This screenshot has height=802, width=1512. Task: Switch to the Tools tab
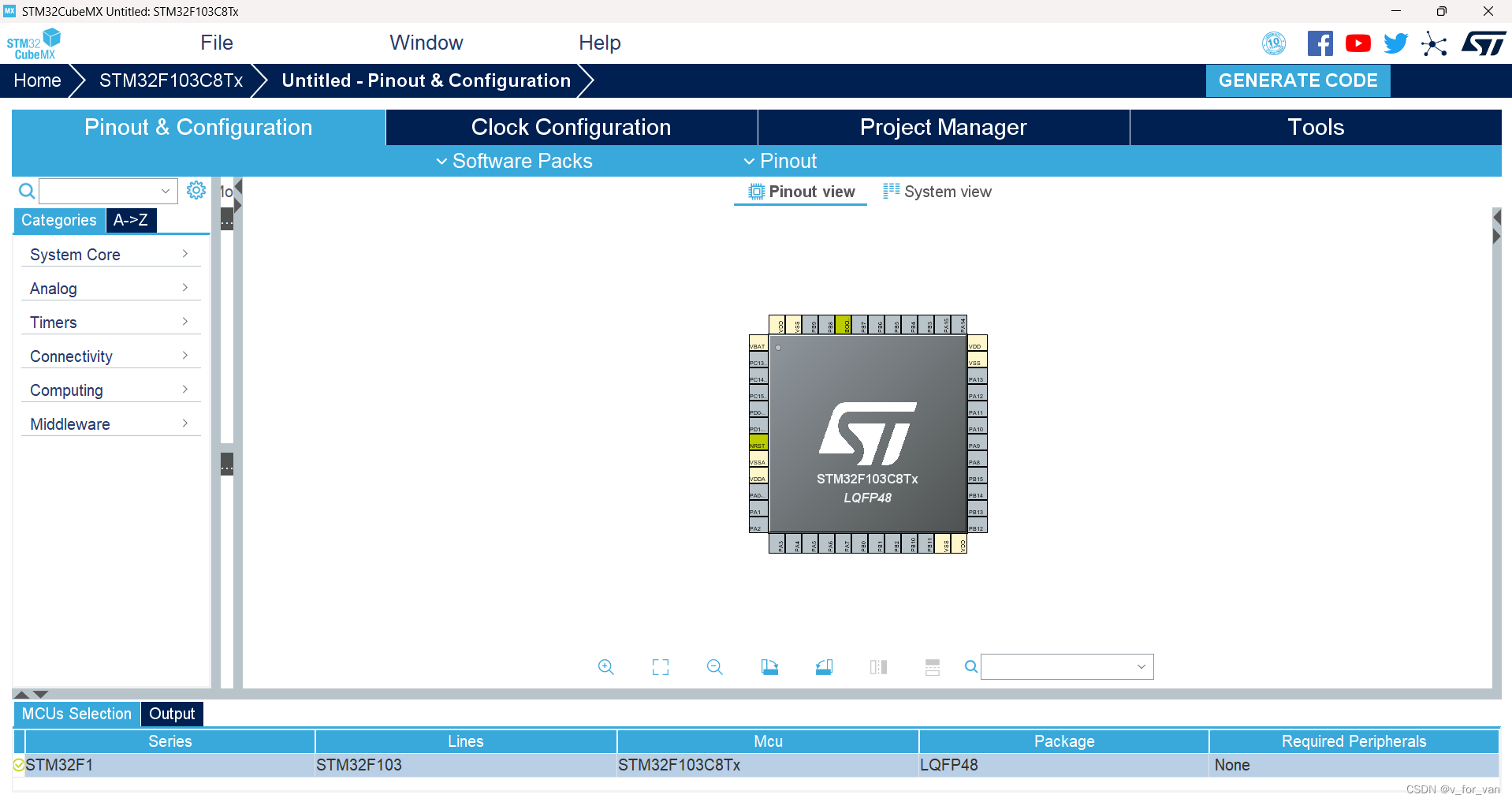(1316, 127)
